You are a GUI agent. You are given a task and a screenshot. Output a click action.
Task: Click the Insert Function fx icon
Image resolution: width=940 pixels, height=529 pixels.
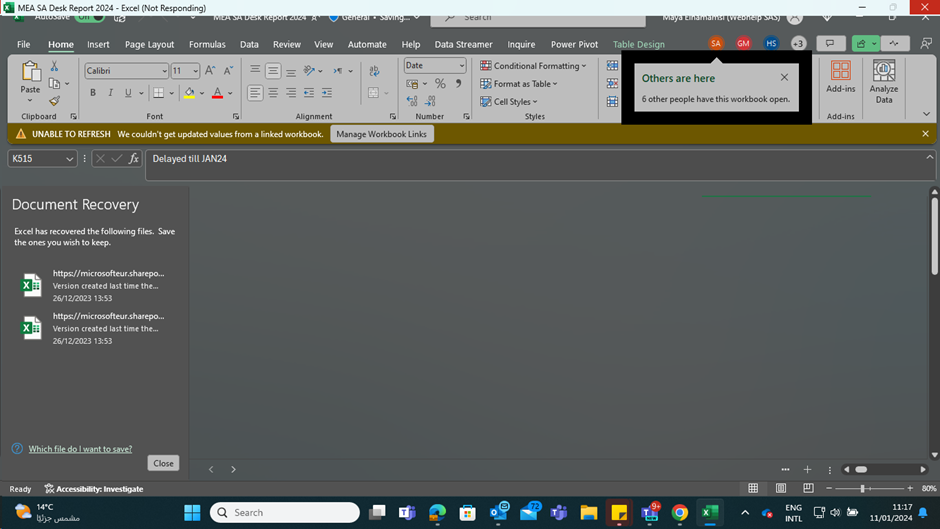(134, 158)
